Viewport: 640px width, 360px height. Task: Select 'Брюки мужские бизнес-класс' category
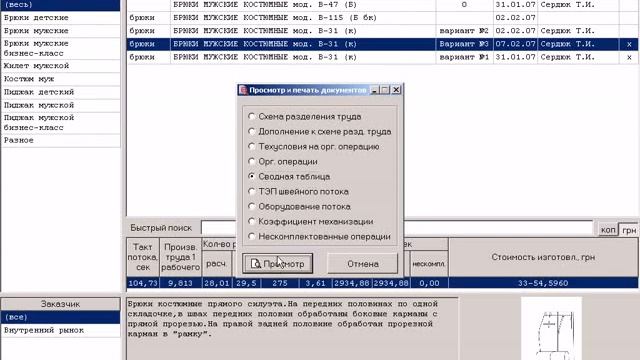coord(60,49)
